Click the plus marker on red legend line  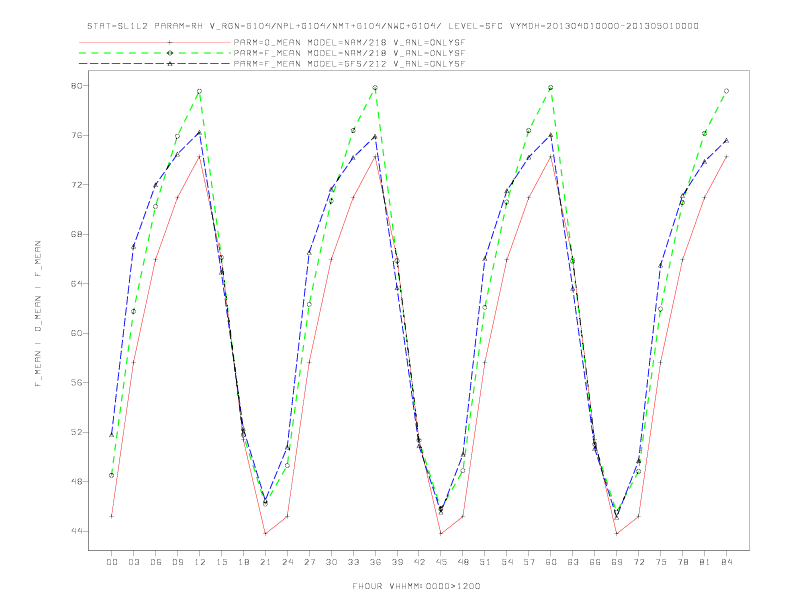point(170,42)
